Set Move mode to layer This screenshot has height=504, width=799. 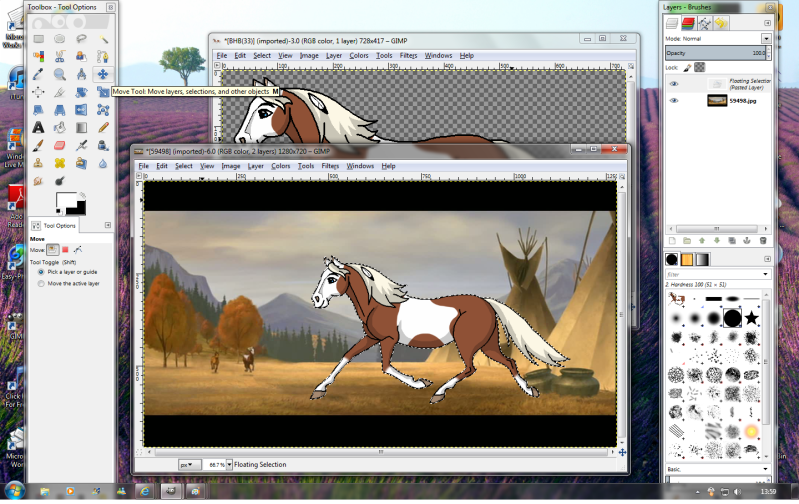coord(52,250)
